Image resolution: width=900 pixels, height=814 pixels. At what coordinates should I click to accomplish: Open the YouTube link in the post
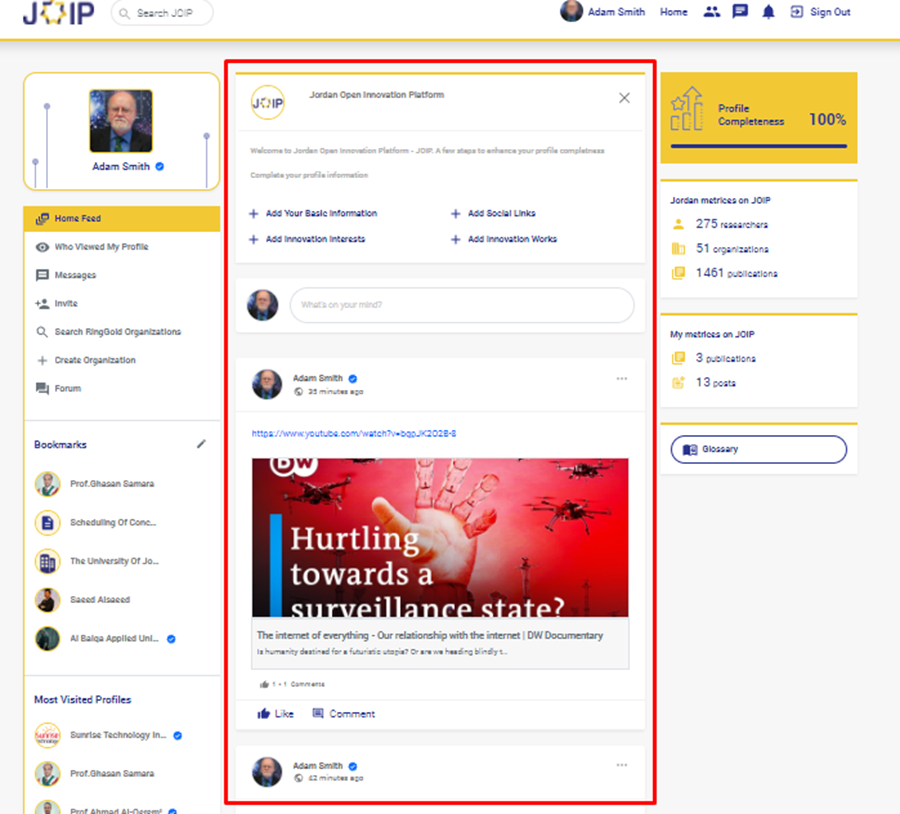point(354,434)
